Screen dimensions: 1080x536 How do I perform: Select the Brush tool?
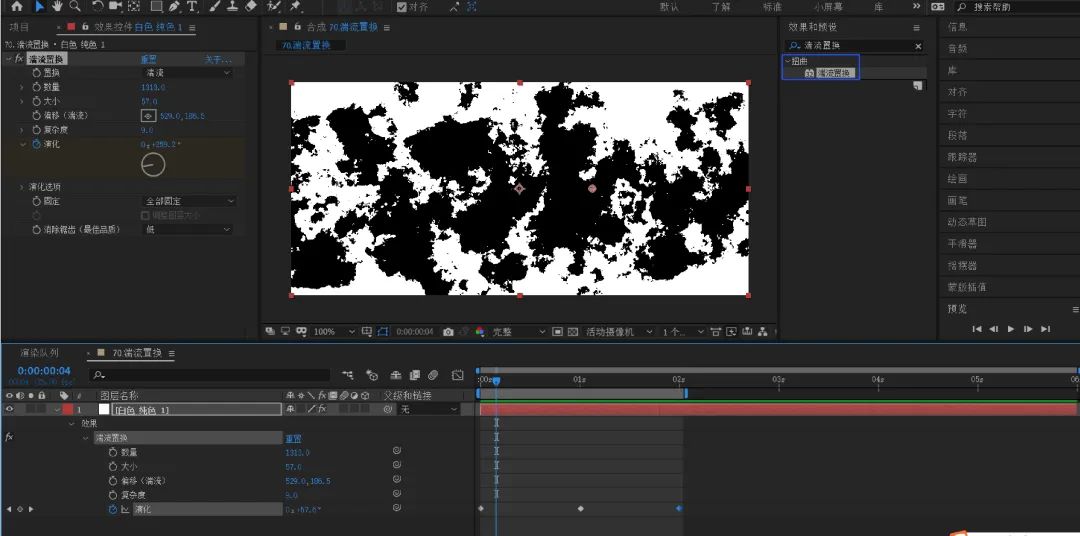pos(215,6)
